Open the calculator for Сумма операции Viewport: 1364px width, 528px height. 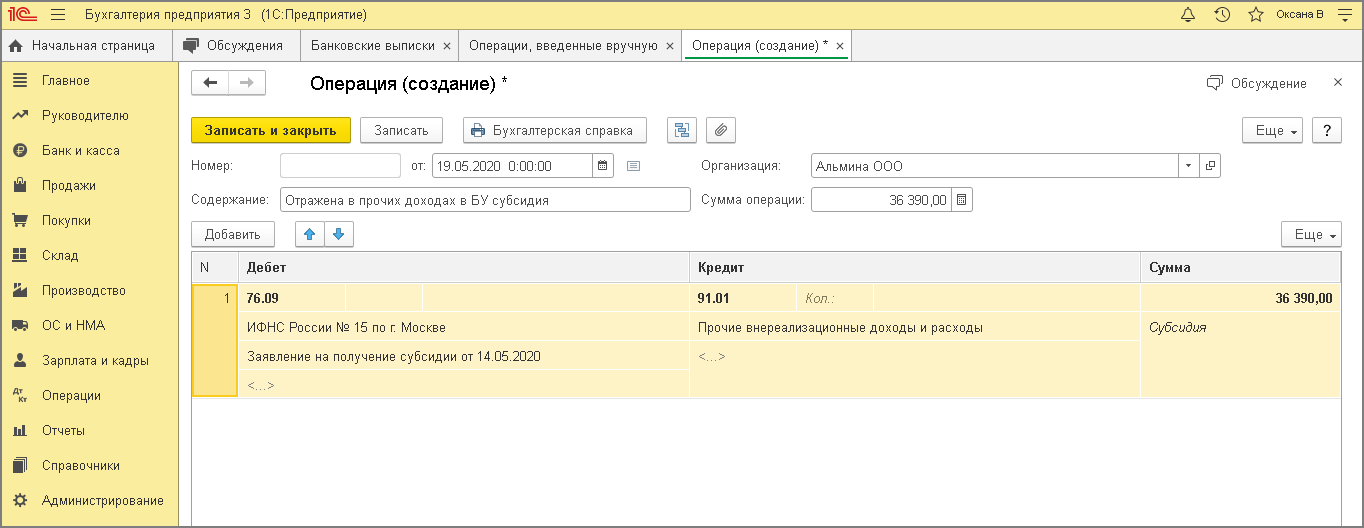961,200
